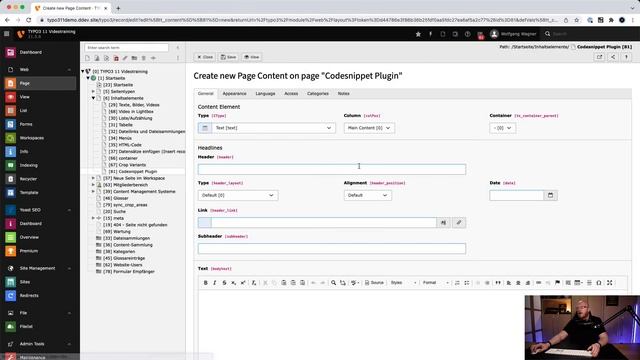The width and height of the screenshot is (640, 360).
Task: Open the View module in the sidebar
Action: pyautogui.click(x=40, y=97)
